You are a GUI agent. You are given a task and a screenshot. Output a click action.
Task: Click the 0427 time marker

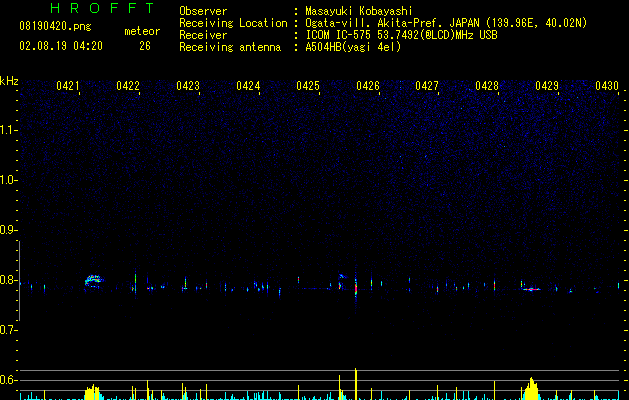427,86
